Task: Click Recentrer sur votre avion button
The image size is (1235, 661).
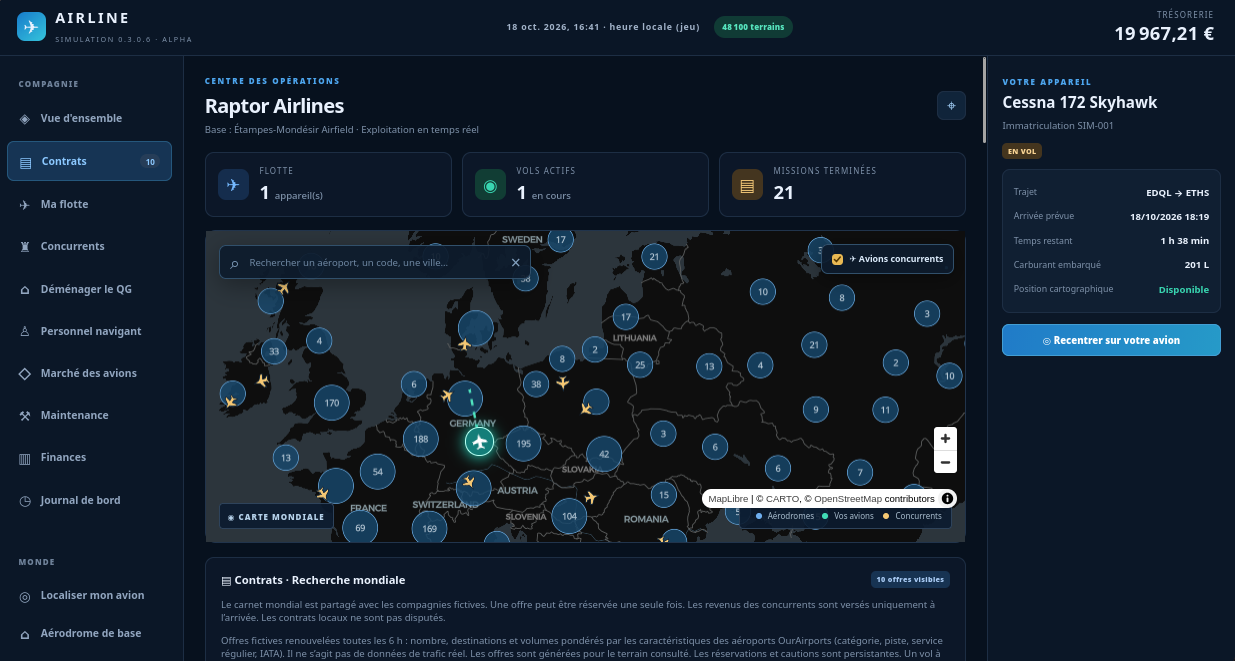Action: click(1111, 340)
